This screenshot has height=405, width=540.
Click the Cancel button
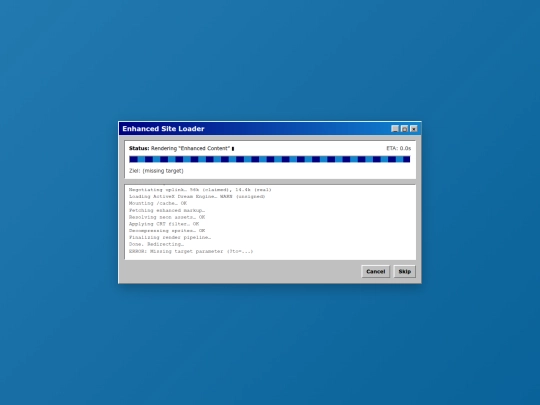coord(375,271)
